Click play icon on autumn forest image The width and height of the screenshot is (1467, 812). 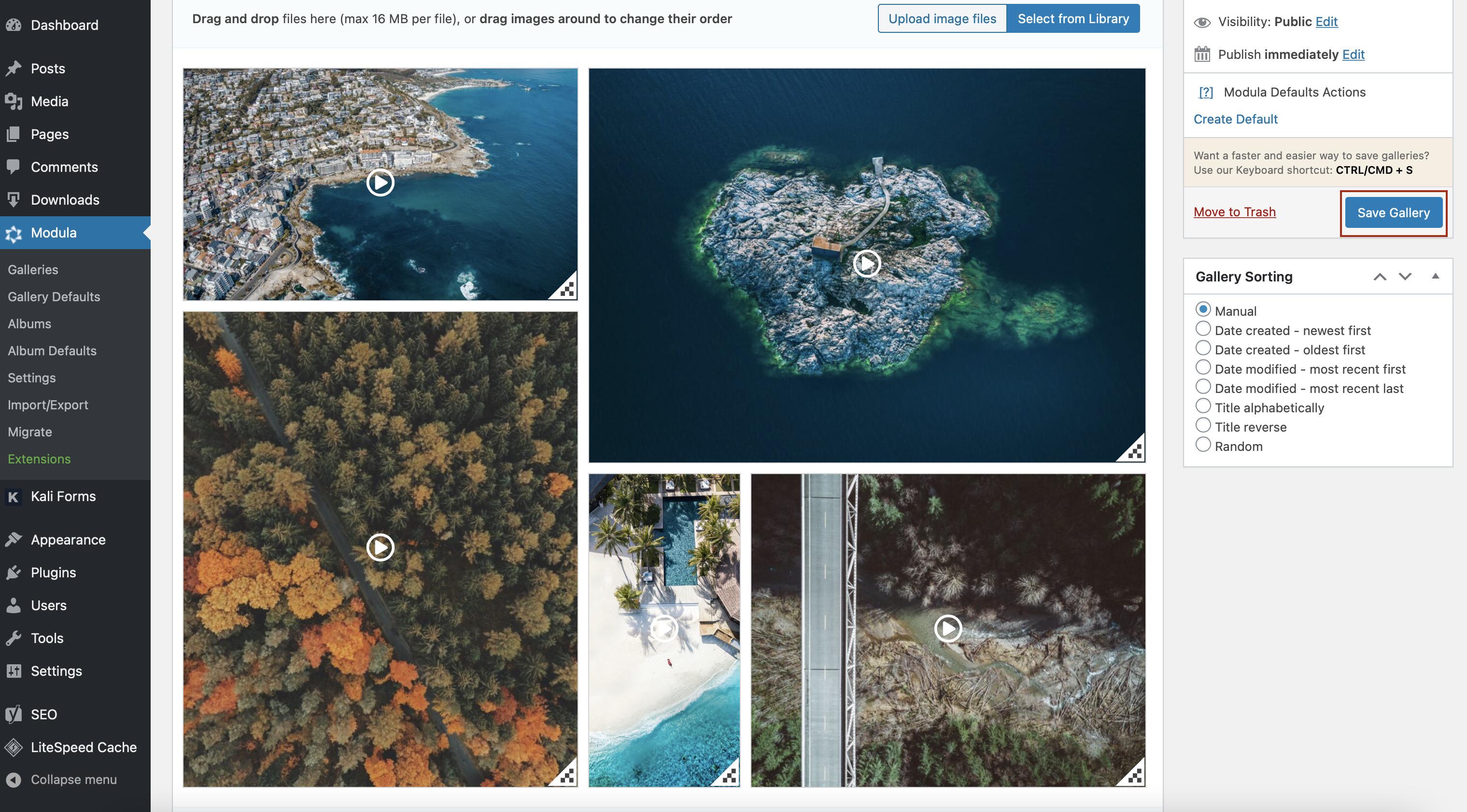380,547
